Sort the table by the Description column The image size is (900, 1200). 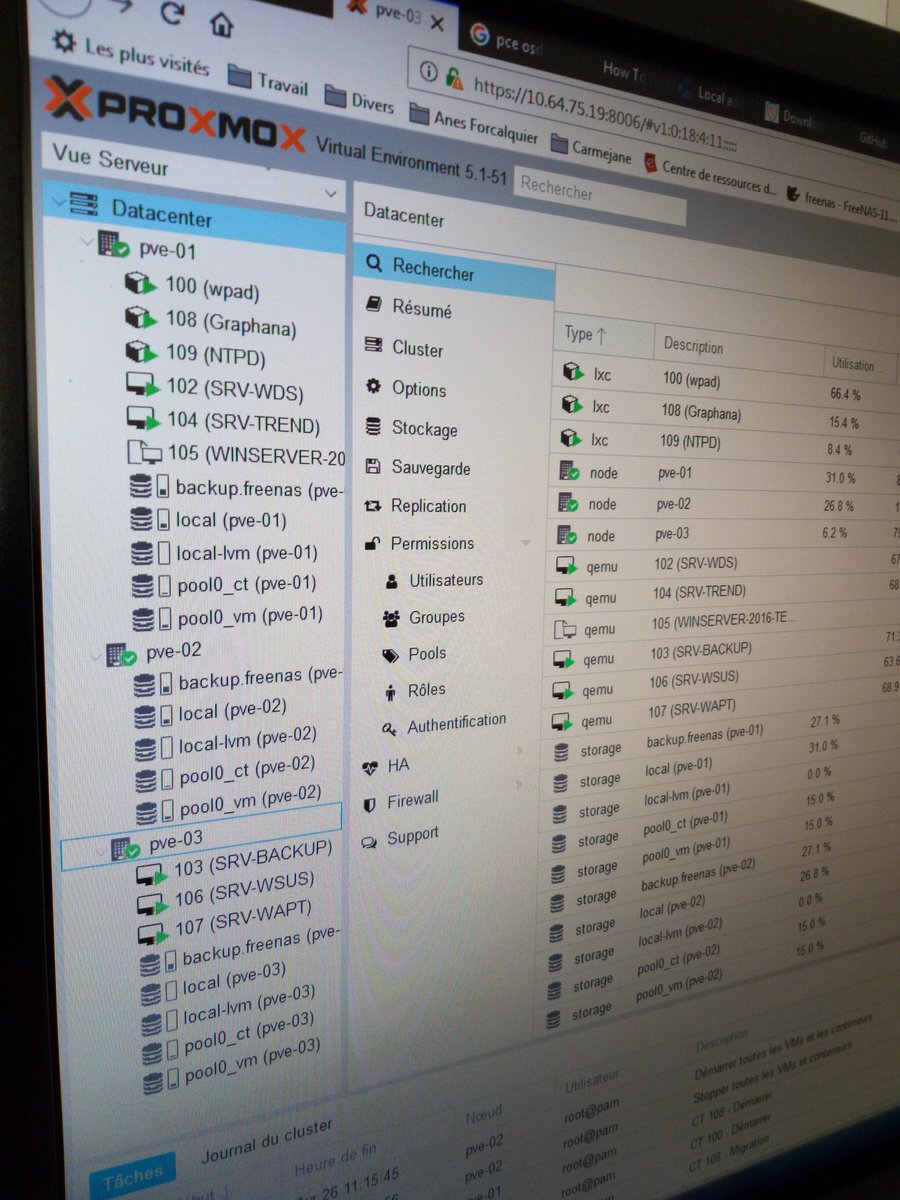click(x=738, y=349)
